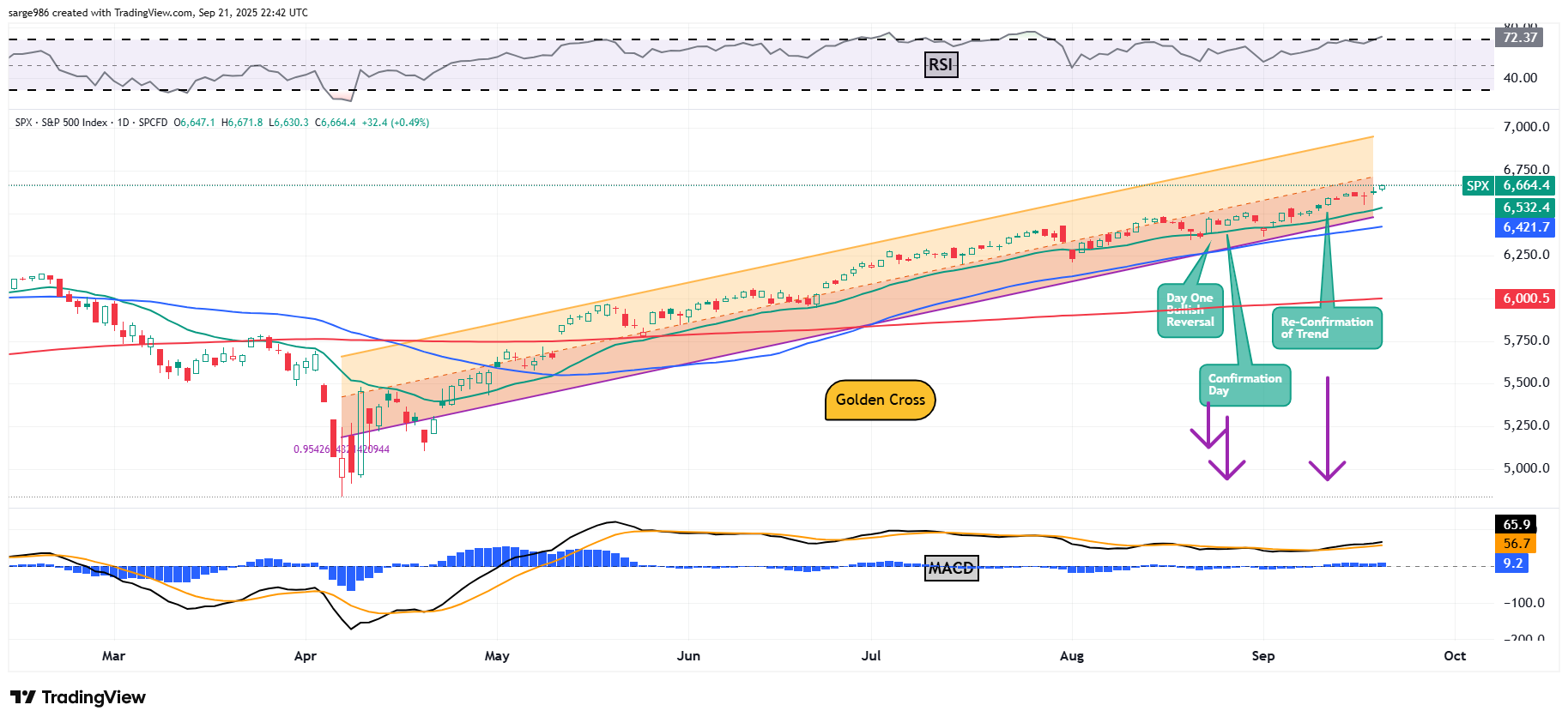
Task: Click the RSI value 72.37 label
Action: coord(1519,38)
